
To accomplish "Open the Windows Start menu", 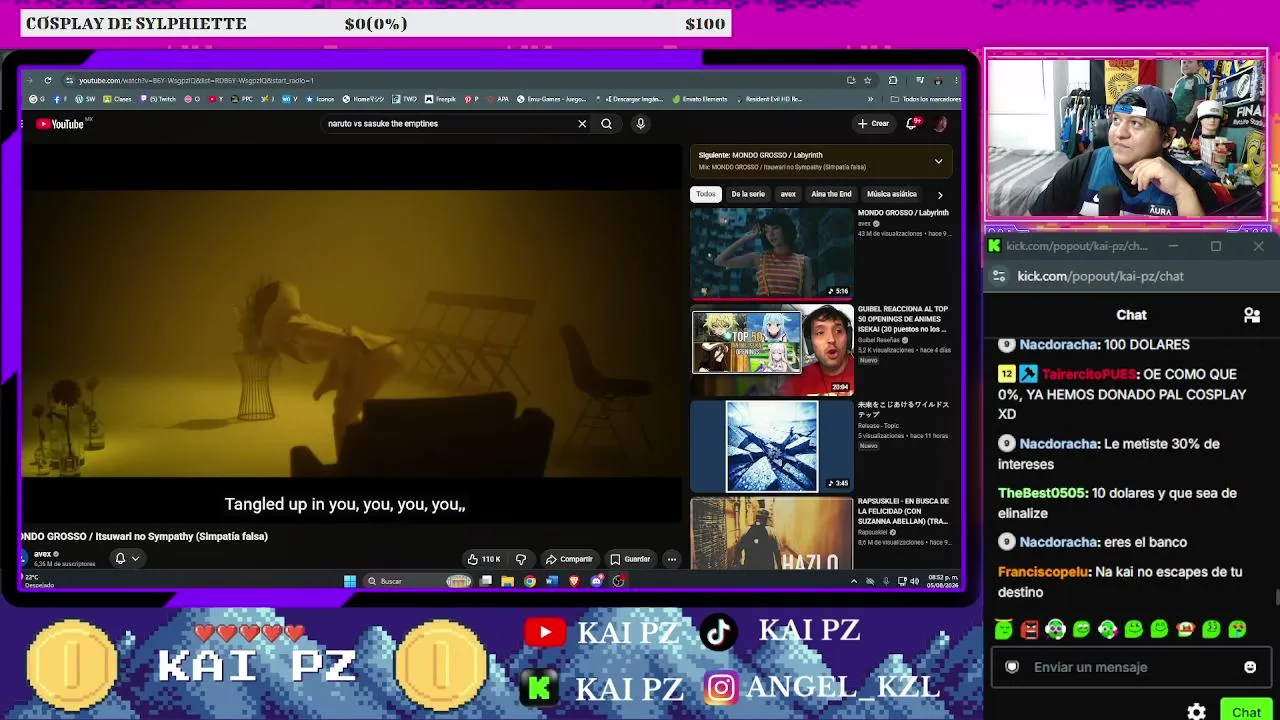I will [350, 581].
